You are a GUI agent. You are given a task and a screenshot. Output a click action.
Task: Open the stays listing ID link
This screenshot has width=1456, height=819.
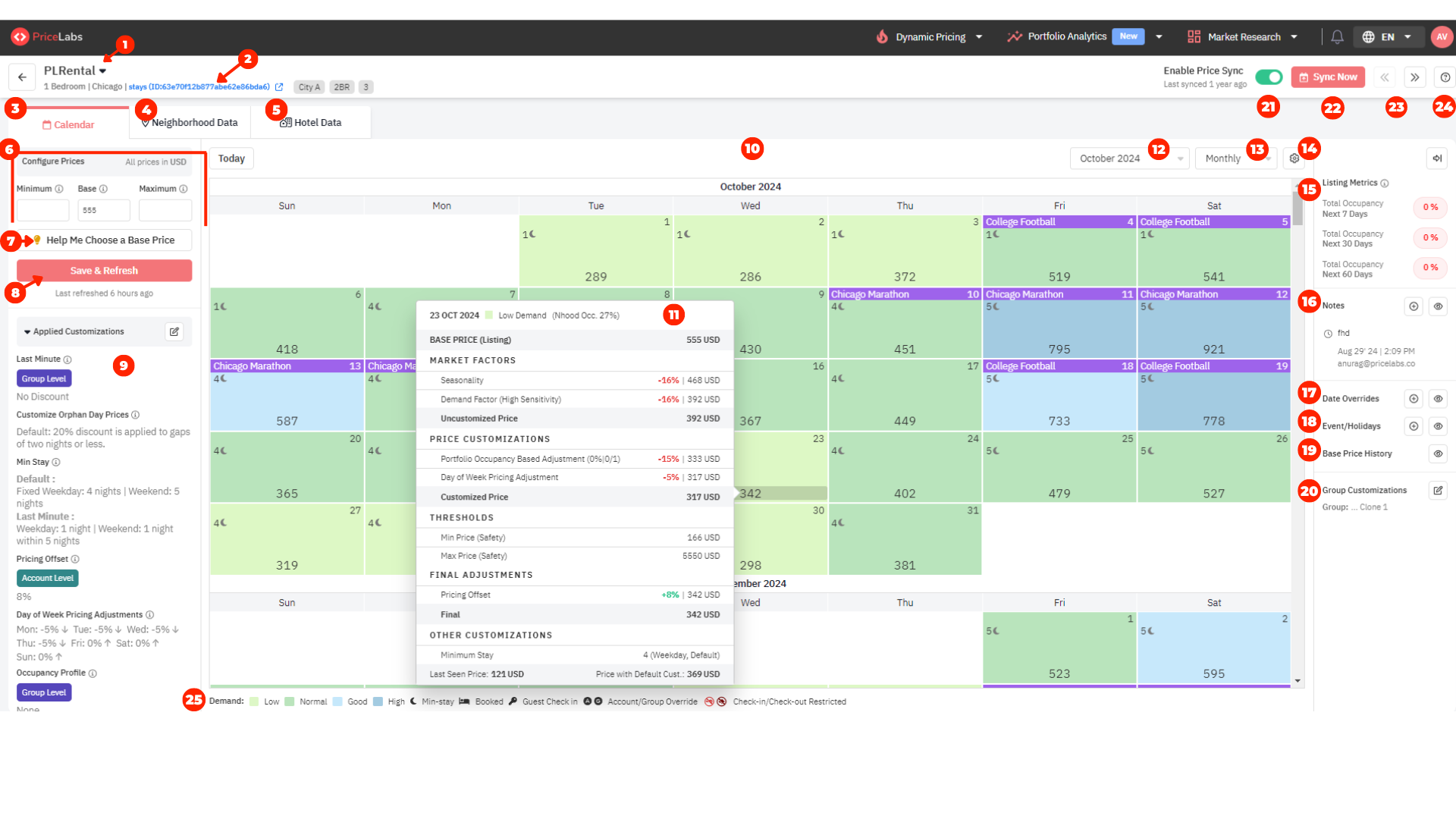199,87
